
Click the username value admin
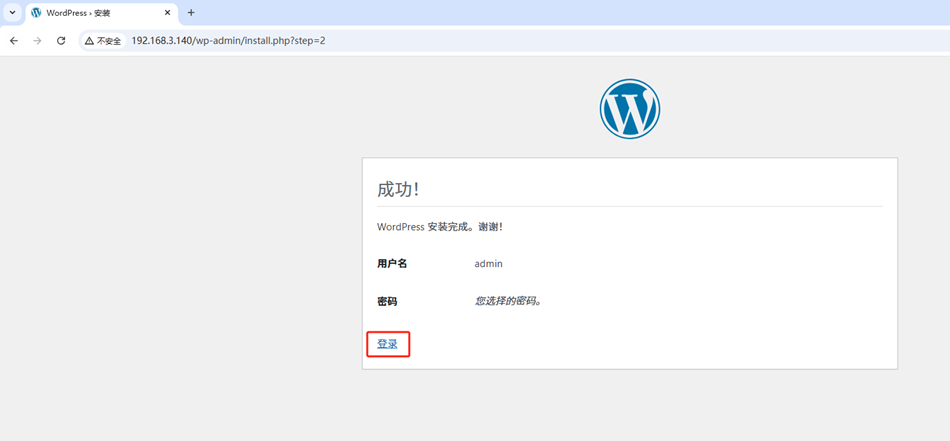coord(488,264)
